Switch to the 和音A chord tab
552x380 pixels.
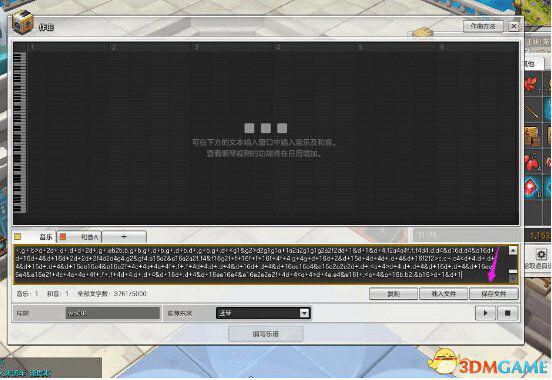(x=80, y=237)
